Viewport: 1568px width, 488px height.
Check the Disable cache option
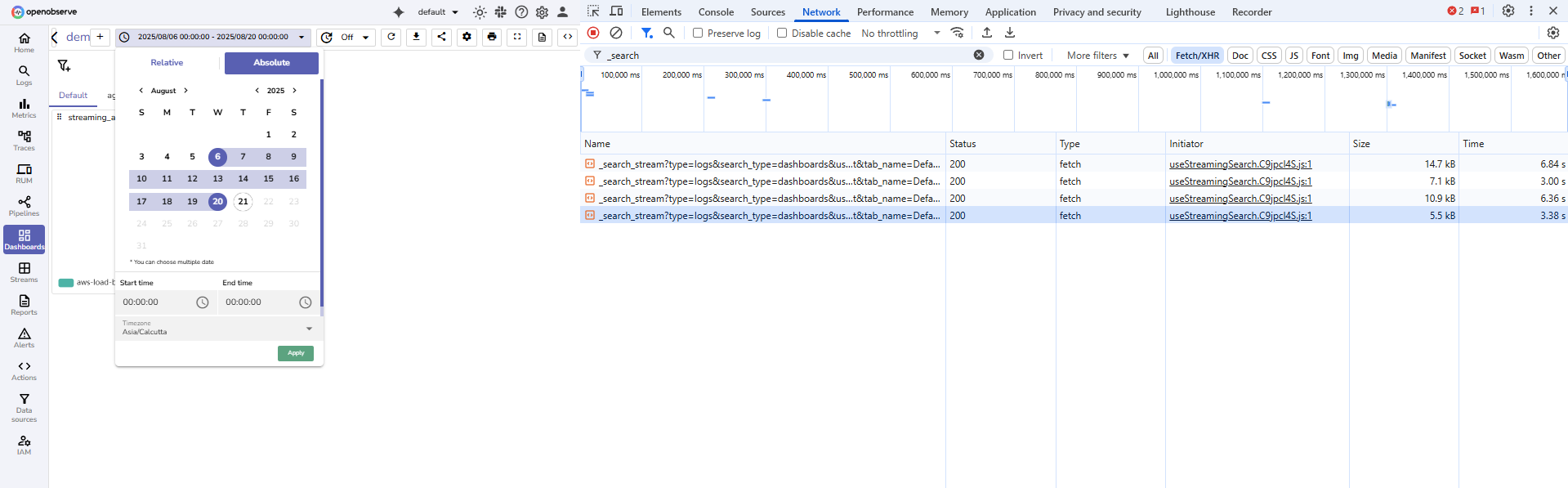click(x=782, y=34)
